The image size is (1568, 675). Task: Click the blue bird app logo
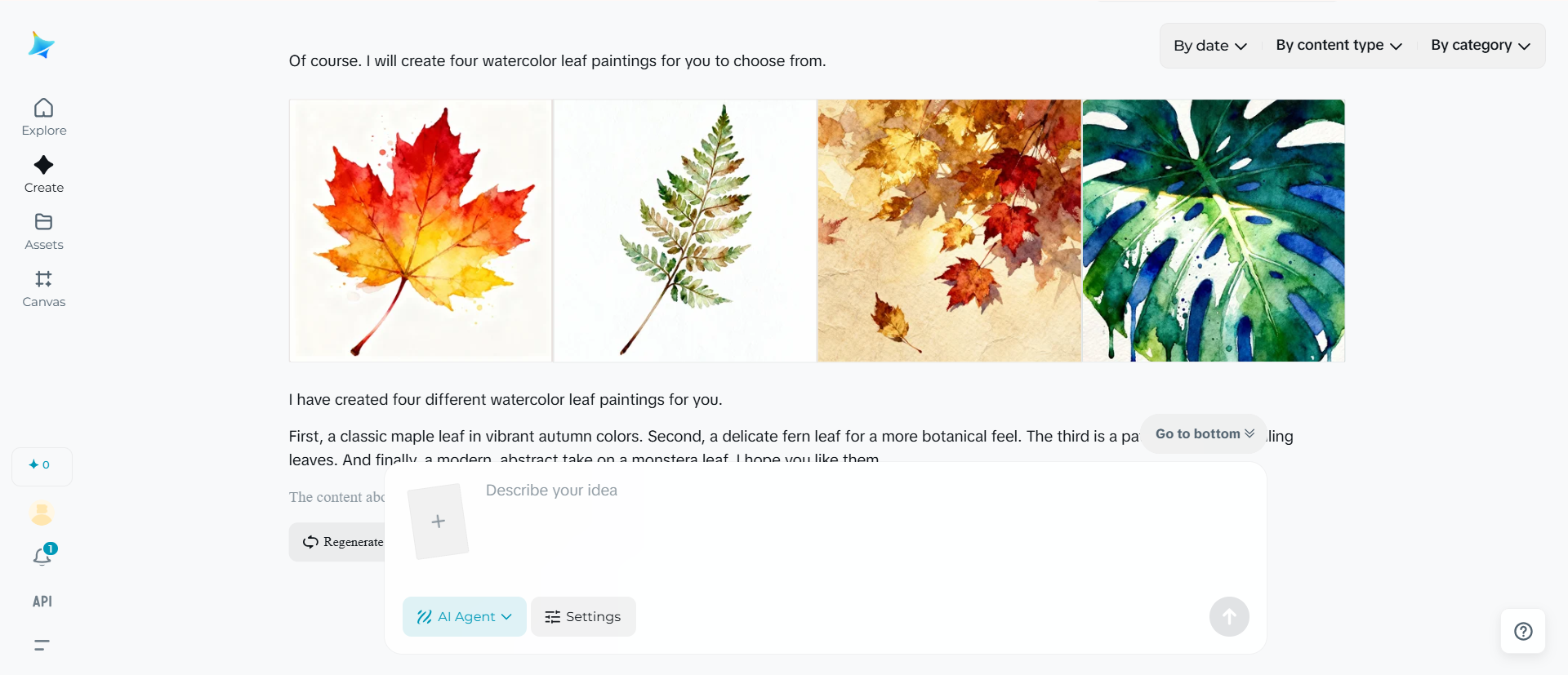pos(41,45)
